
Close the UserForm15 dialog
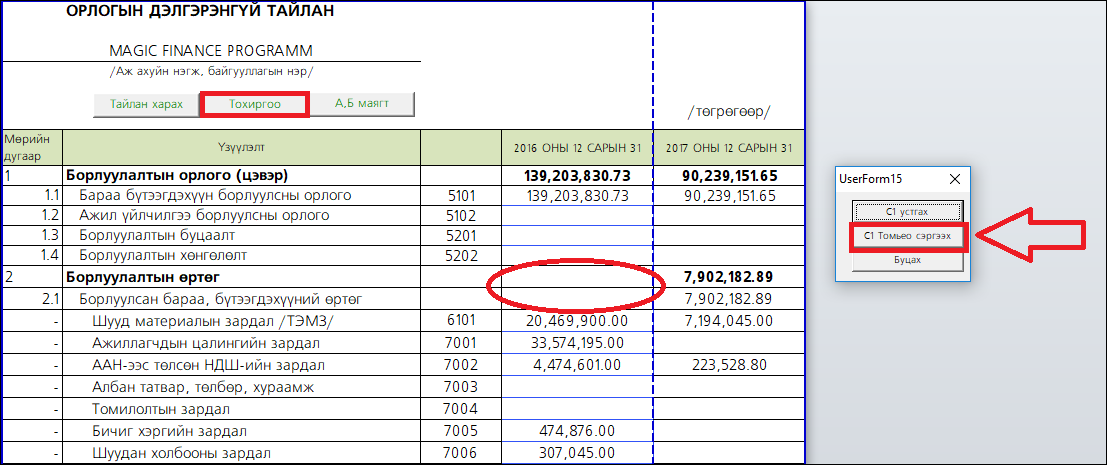click(954, 180)
